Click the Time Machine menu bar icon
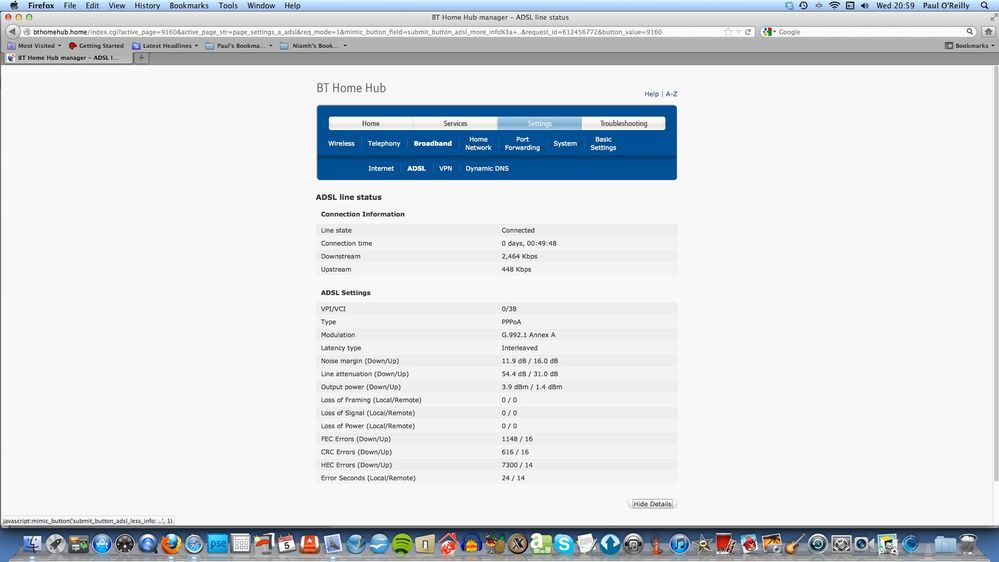Image resolution: width=999 pixels, height=562 pixels. [803, 5]
